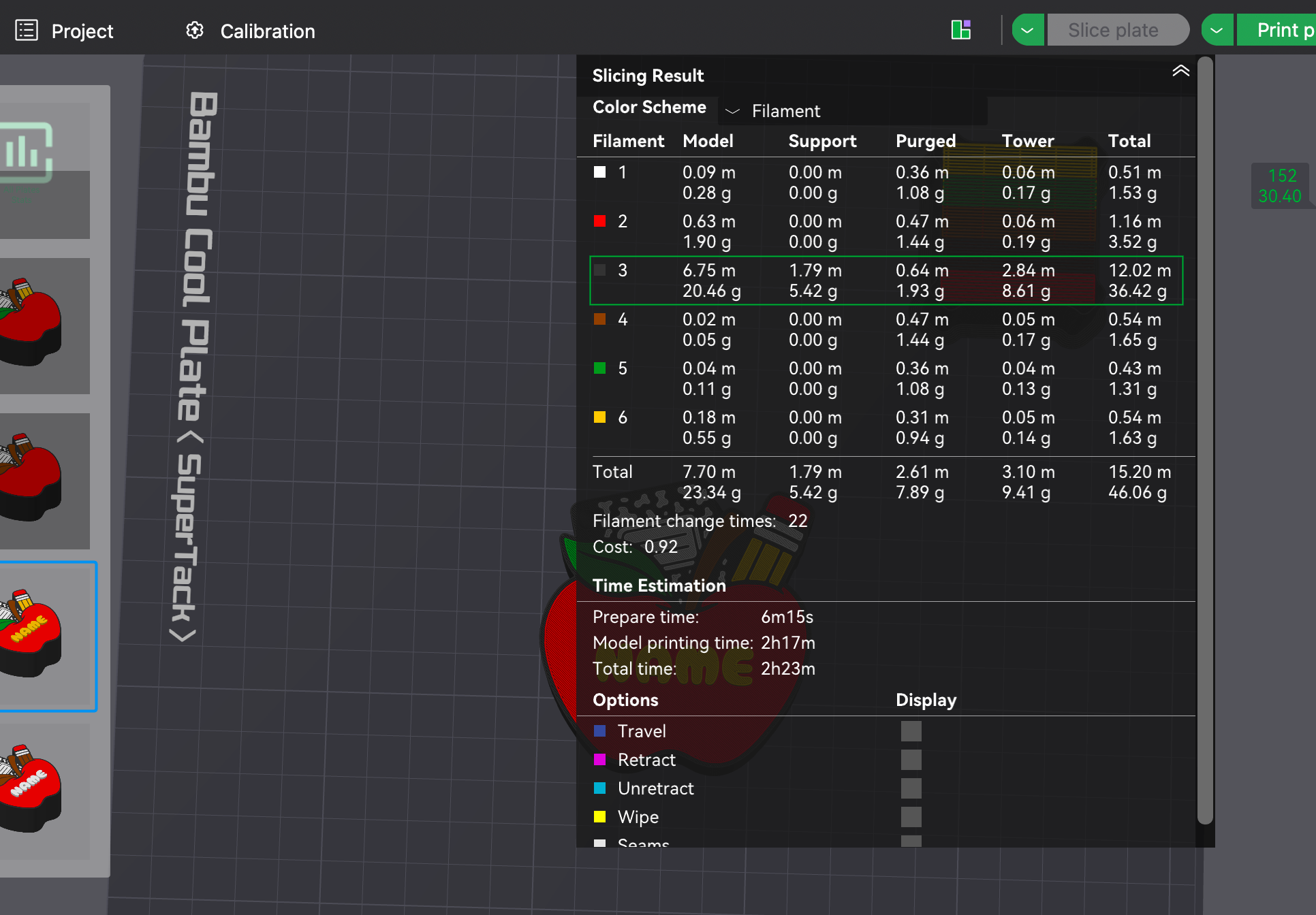Click the Slice plate button
The image size is (1316, 915).
click(x=1117, y=31)
